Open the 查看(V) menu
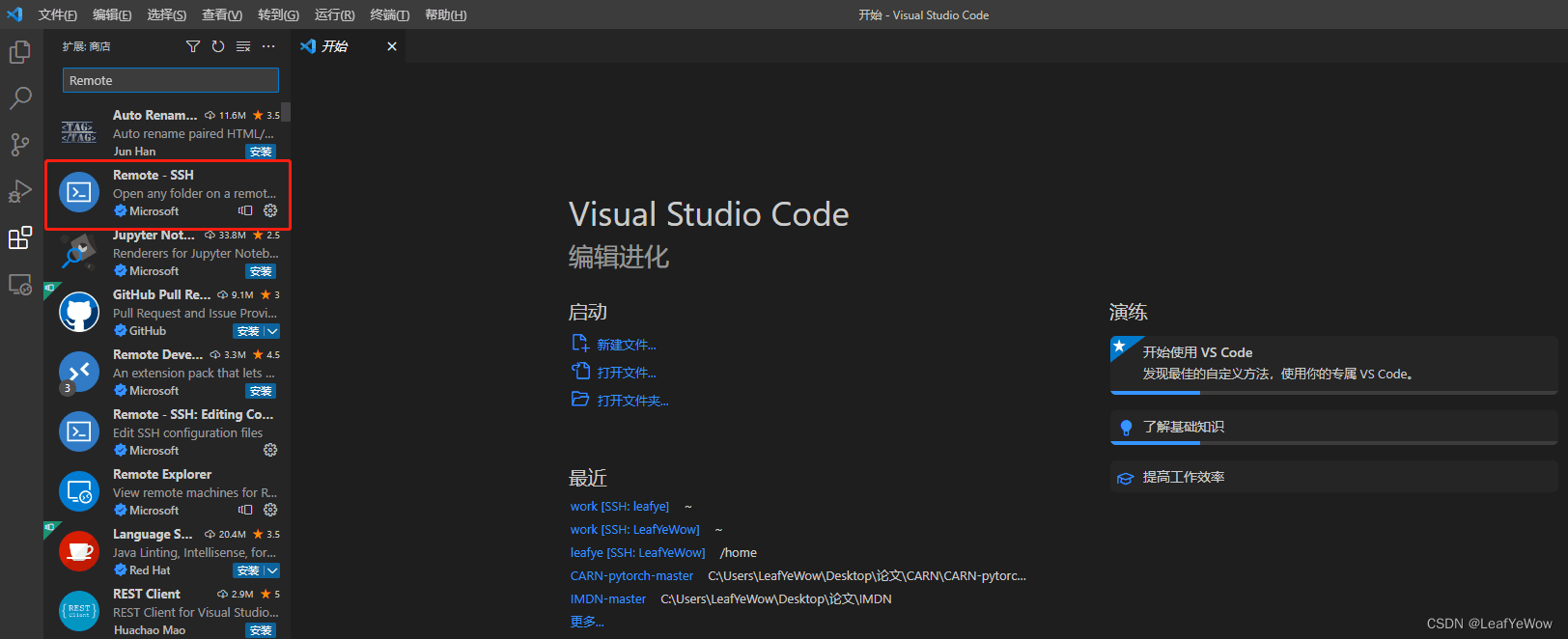1568x639 pixels. 222,14
